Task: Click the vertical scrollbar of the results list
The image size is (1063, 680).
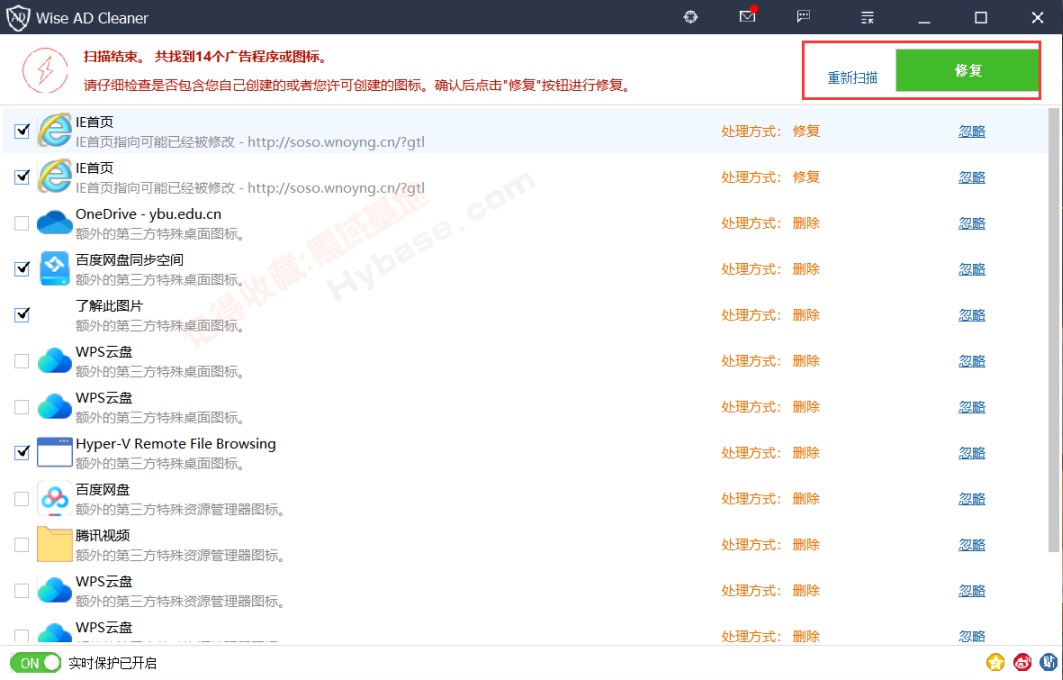Action: [1054, 330]
